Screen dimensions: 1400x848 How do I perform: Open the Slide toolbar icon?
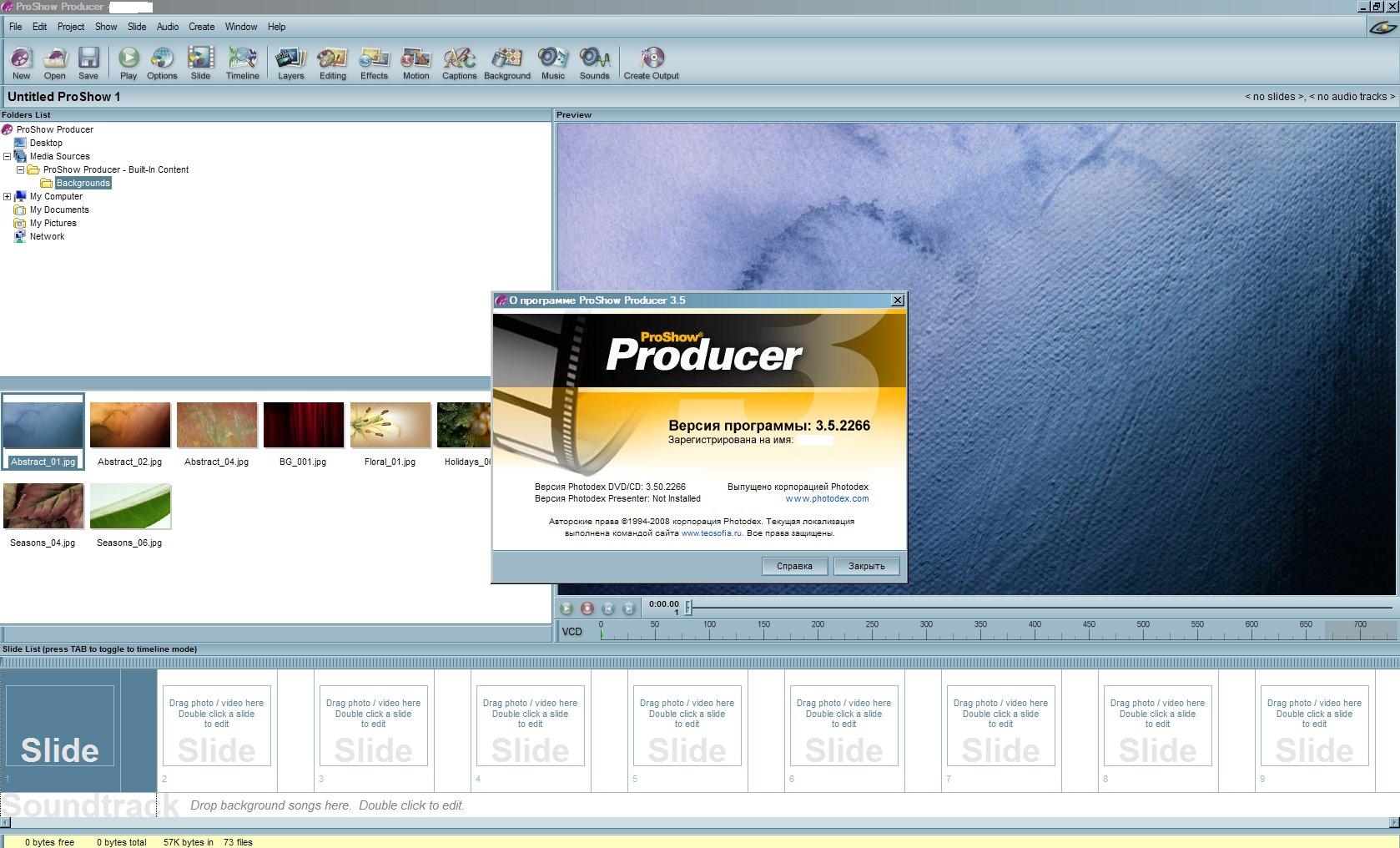(x=200, y=63)
